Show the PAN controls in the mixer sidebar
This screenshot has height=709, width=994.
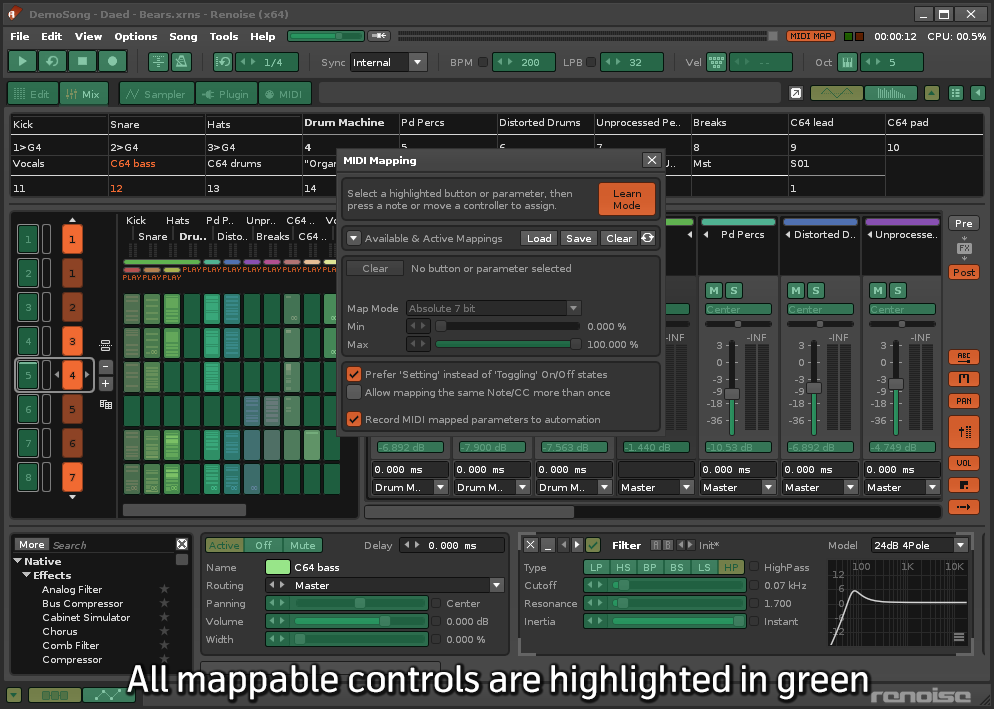click(963, 401)
